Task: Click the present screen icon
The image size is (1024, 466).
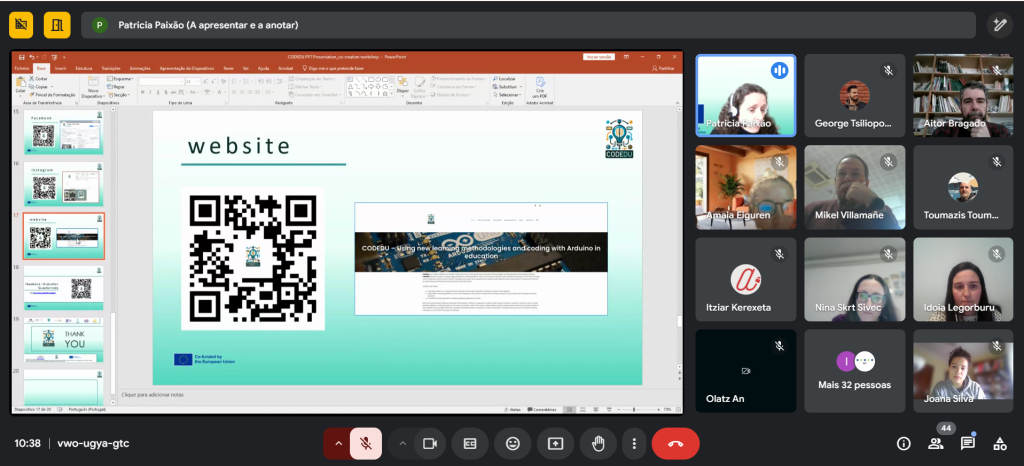Action: point(556,443)
